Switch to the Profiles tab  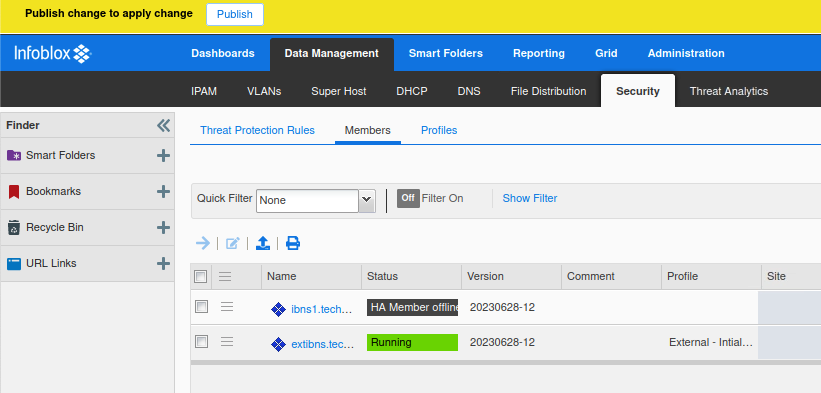[439, 130]
